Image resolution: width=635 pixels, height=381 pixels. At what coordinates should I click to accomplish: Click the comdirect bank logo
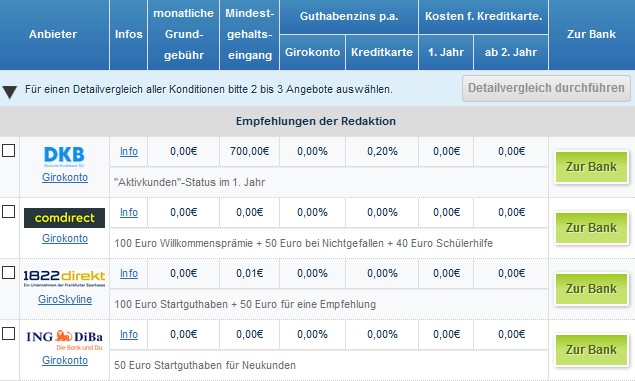point(64,218)
